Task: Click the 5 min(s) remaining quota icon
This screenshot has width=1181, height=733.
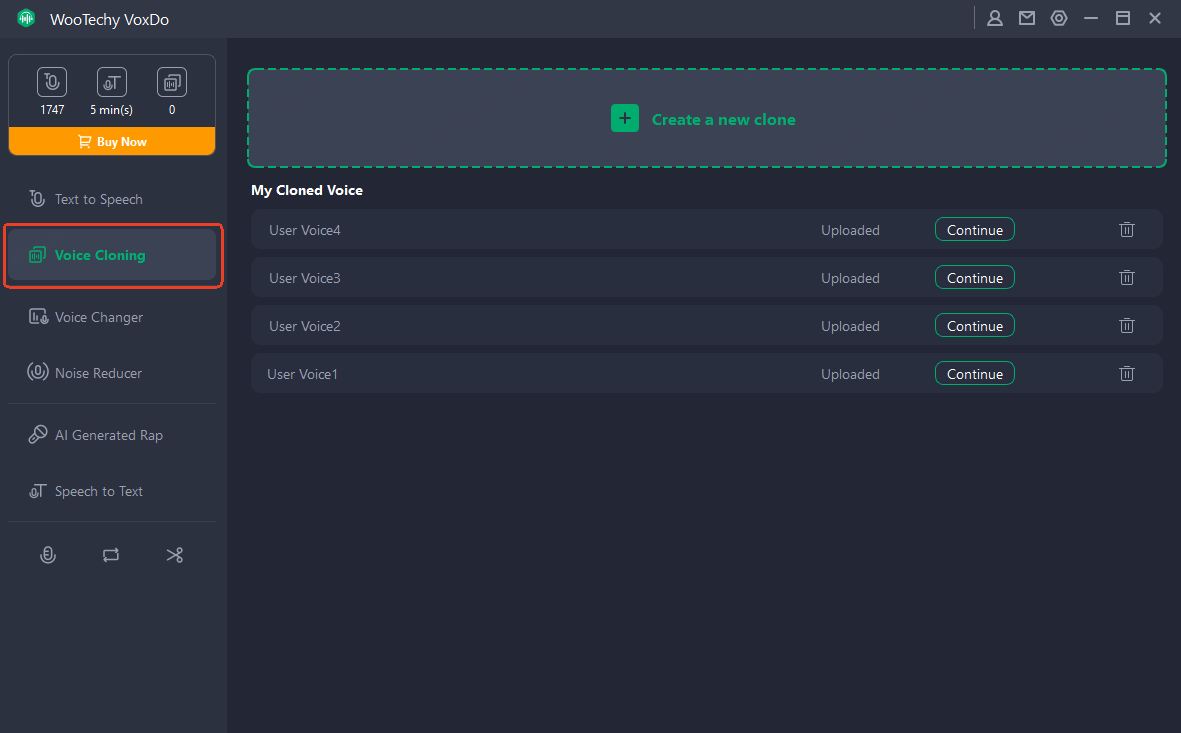Action: (x=111, y=83)
